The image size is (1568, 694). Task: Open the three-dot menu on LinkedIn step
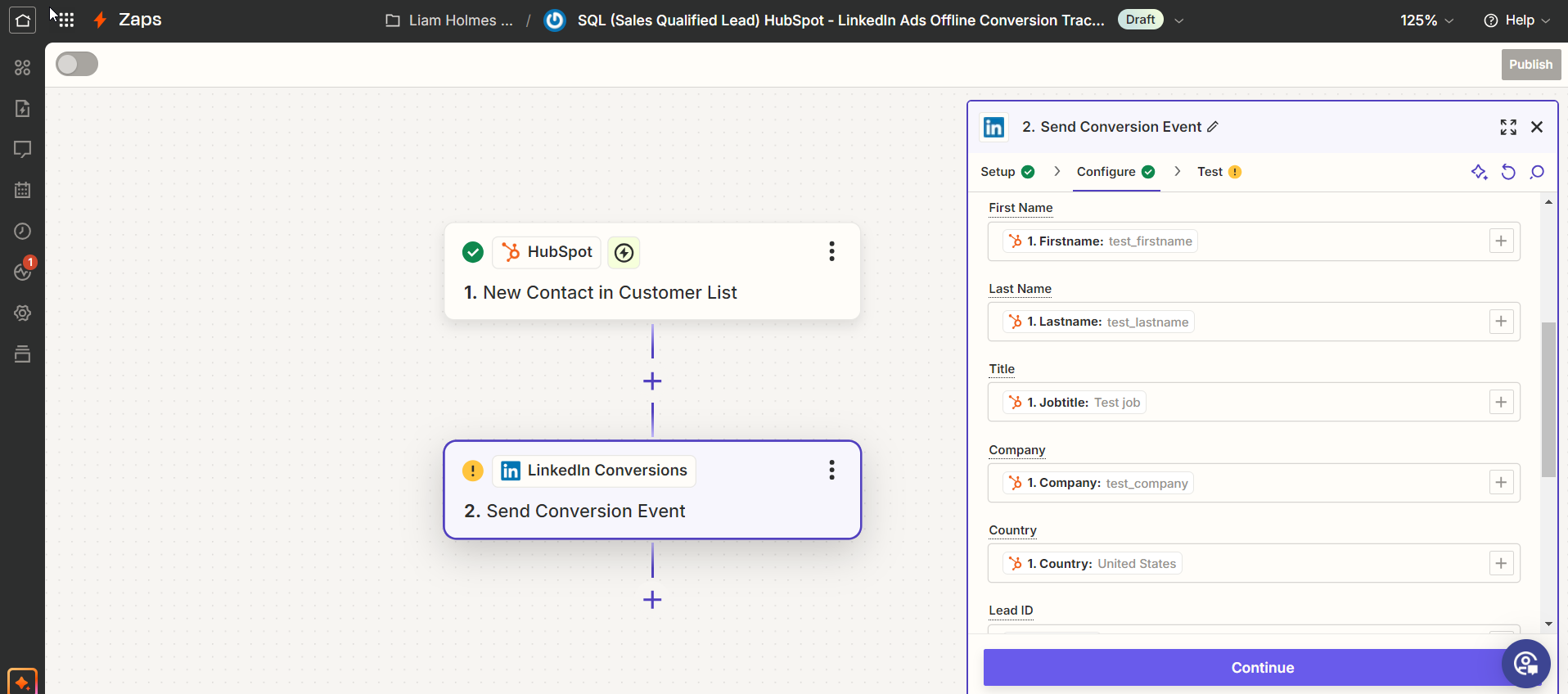831,470
